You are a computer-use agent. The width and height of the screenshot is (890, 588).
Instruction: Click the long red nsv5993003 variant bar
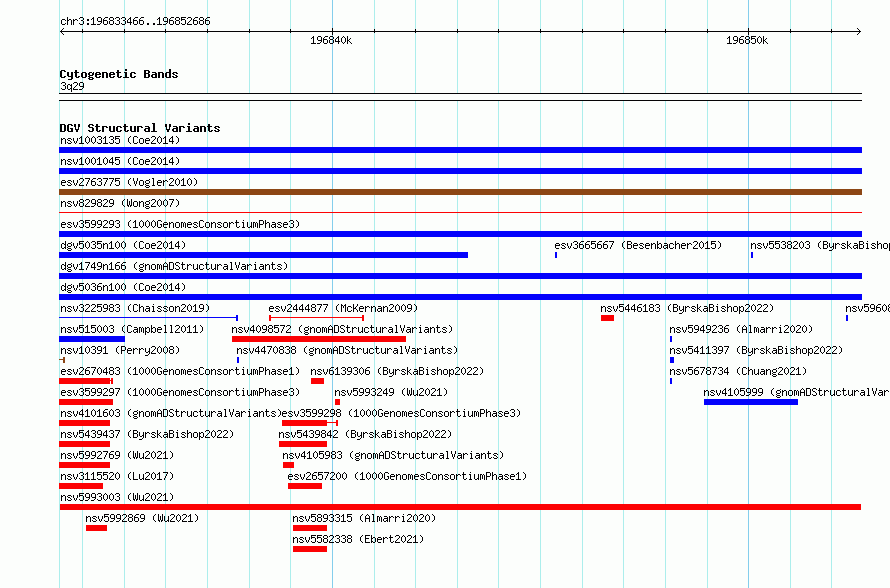(460, 507)
